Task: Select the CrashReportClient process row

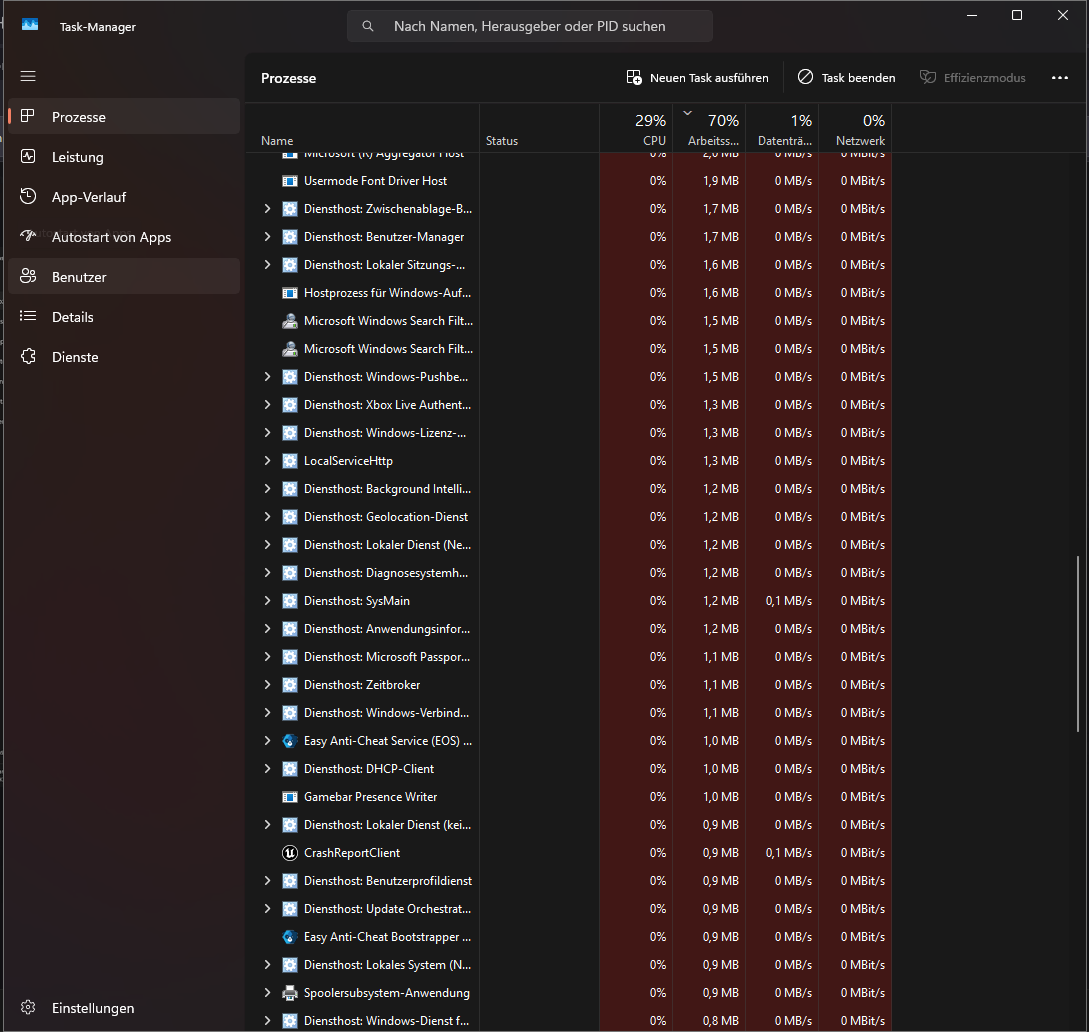Action: tap(569, 853)
